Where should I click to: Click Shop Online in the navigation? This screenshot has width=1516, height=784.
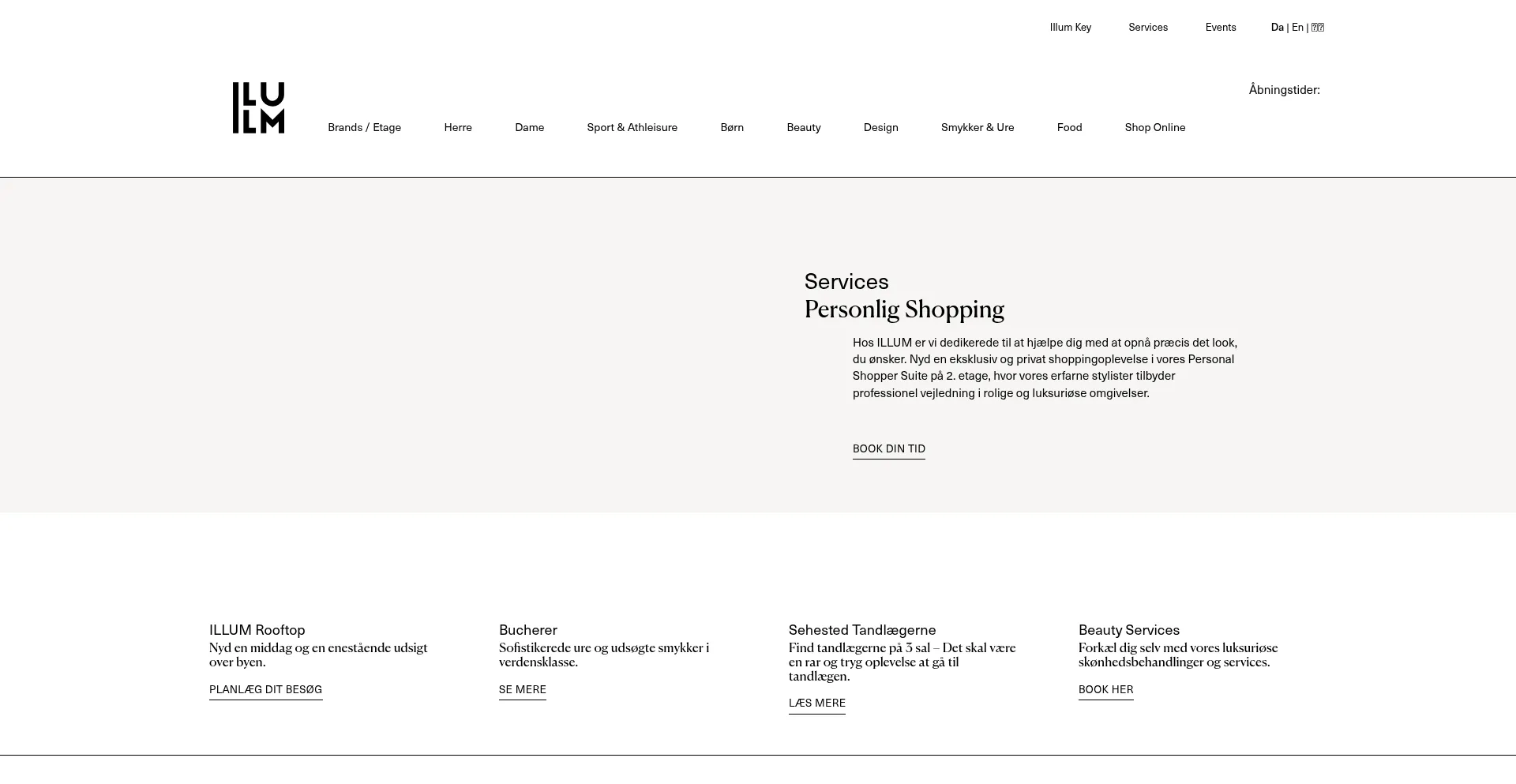coord(1154,127)
